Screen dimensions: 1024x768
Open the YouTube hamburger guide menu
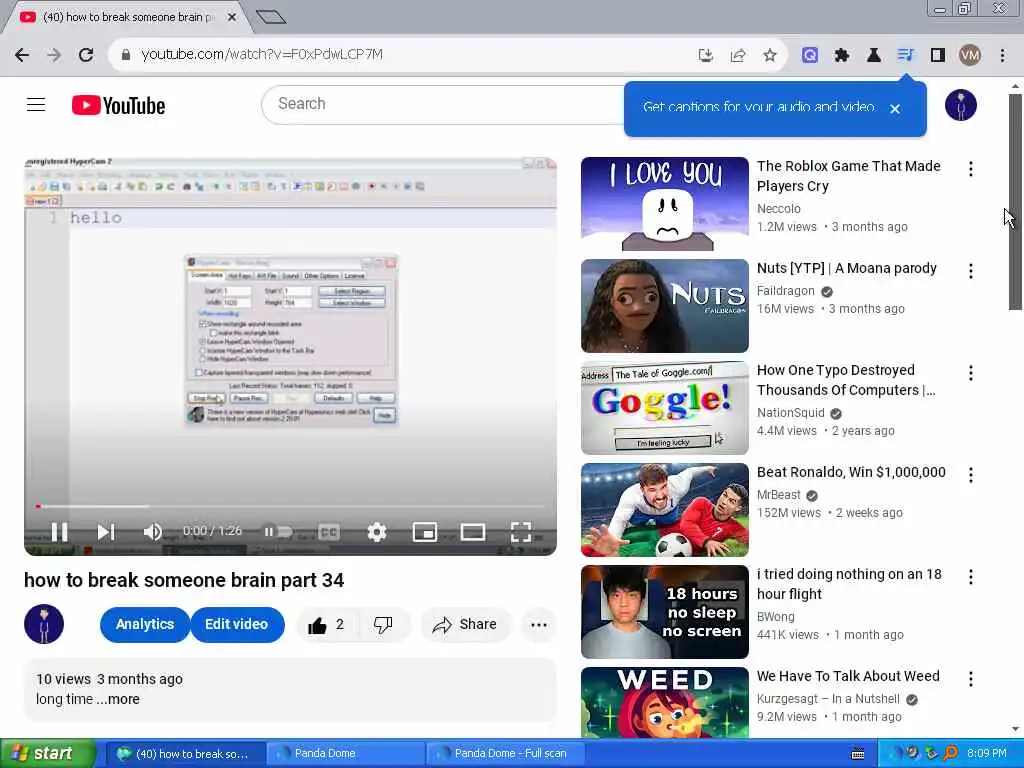[x=36, y=104]
